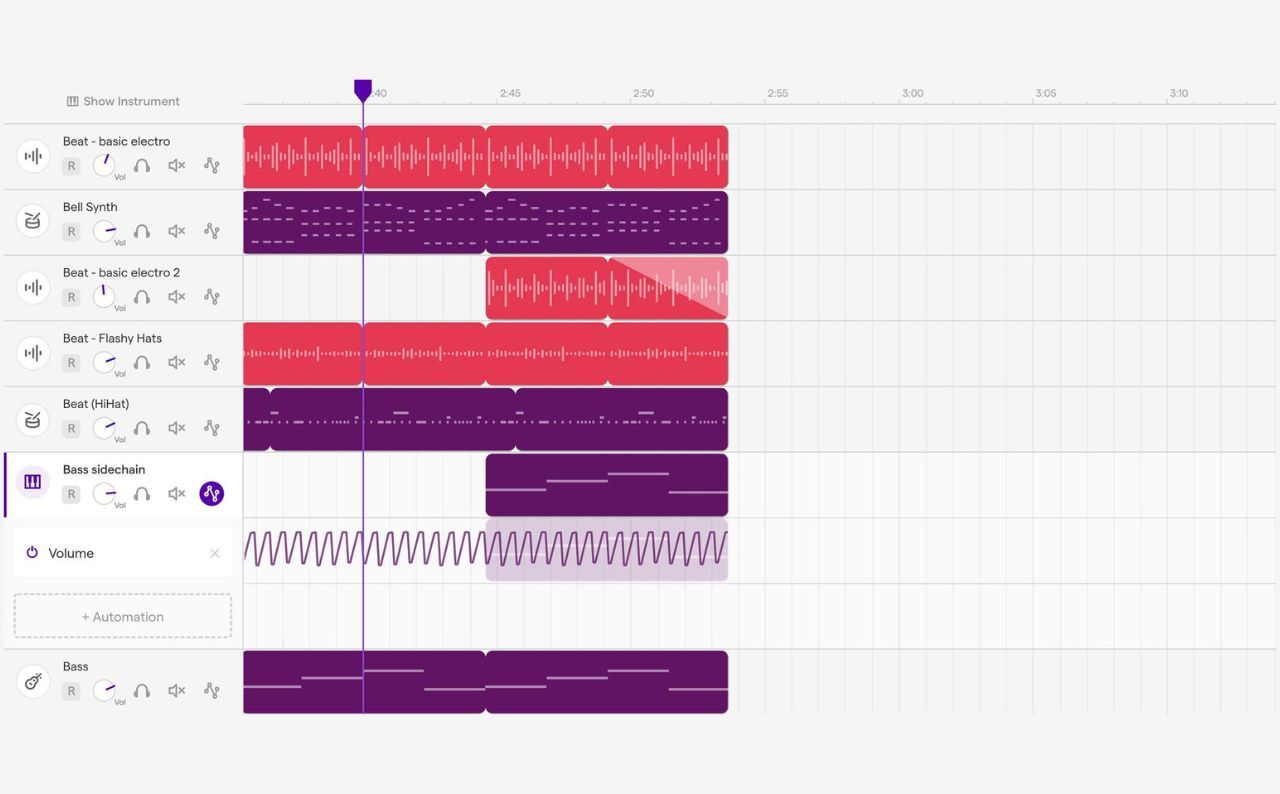Image resolution: width=1280 pixels, height=794 pixels.
Task: Click the purple playhead marker
Action: [x=363, y=91]
